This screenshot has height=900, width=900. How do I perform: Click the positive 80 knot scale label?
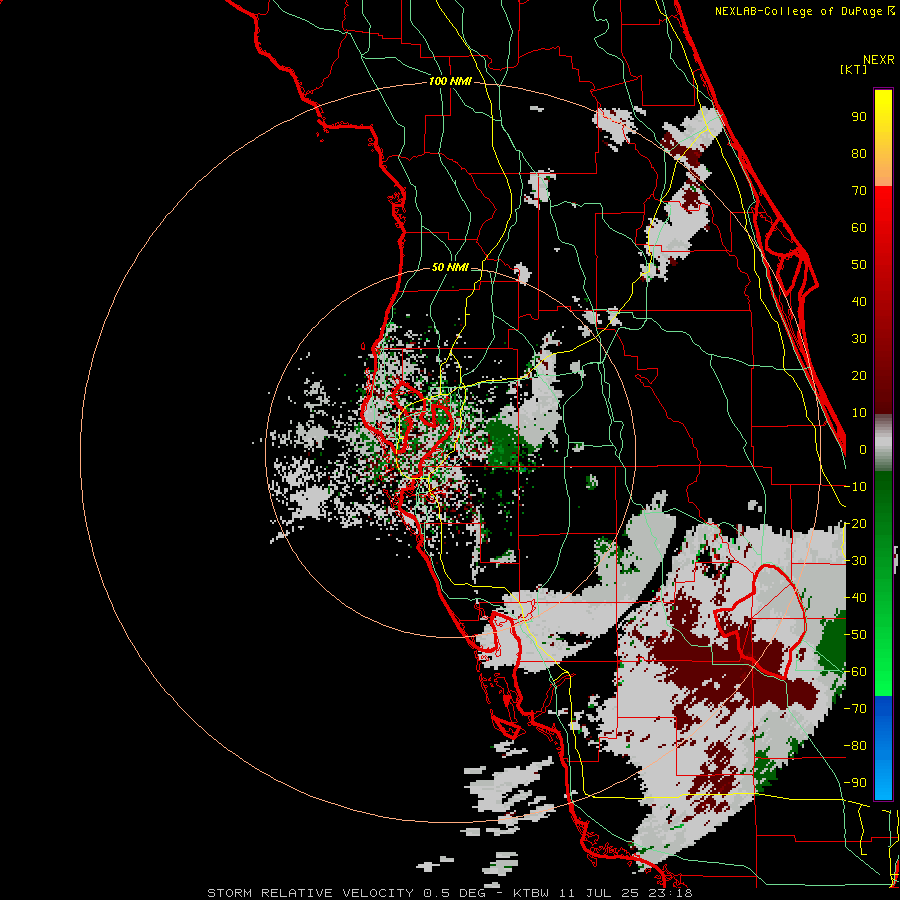coord(859,154)
